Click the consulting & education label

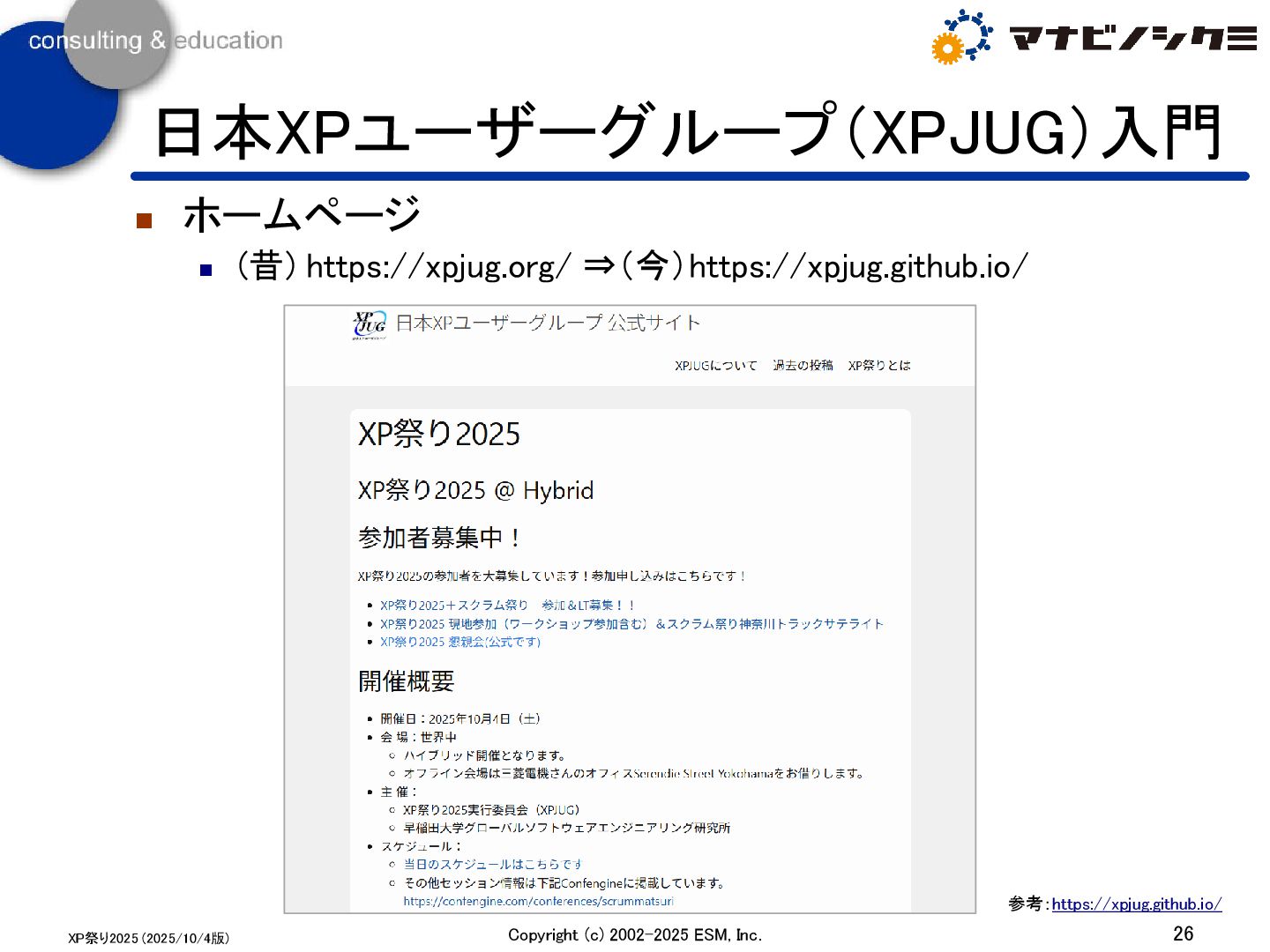(156, 41)
